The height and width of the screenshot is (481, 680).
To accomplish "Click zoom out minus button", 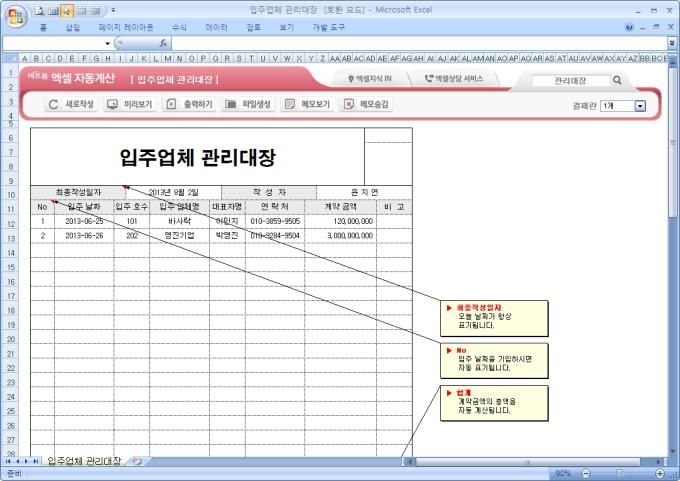I will pos(585,474).
